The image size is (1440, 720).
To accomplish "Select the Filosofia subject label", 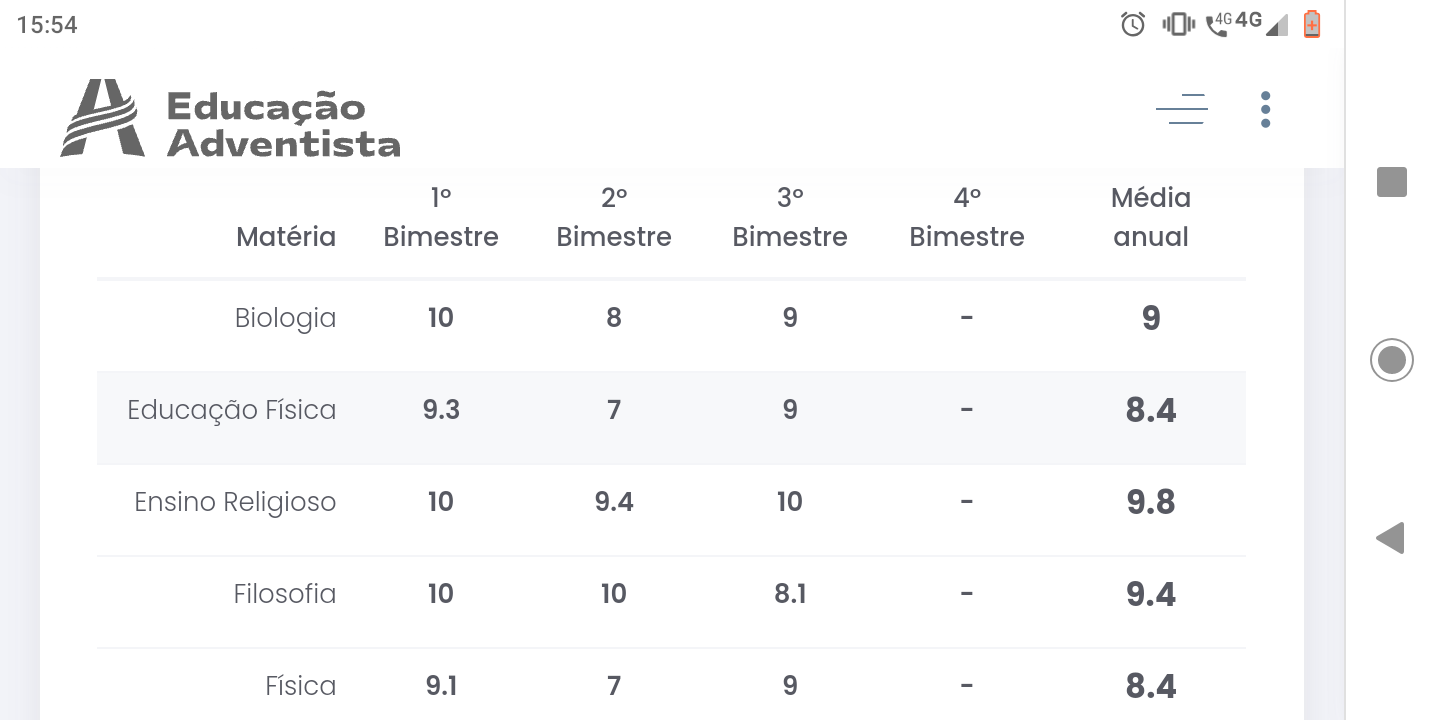I will (x=285, y=594).
